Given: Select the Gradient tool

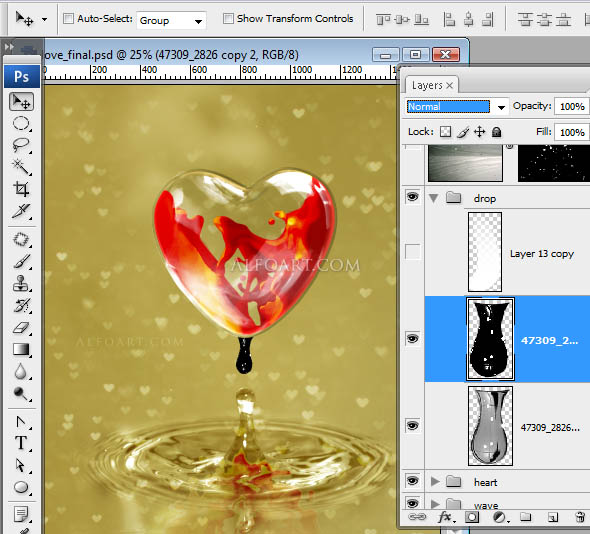Looking at the screenshot, I should (x=21, y=349).
